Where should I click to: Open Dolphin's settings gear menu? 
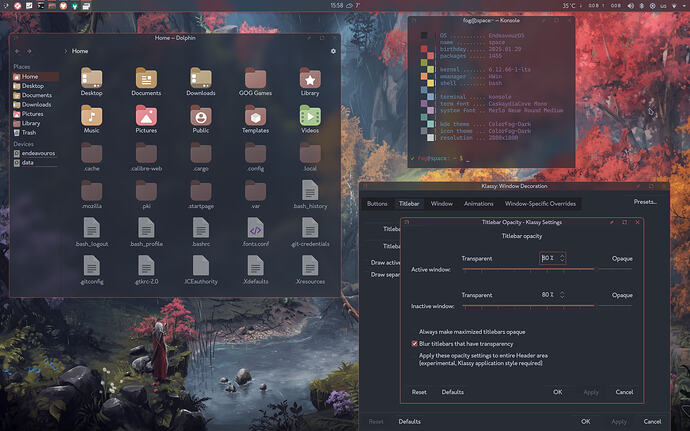coord(333,51)
